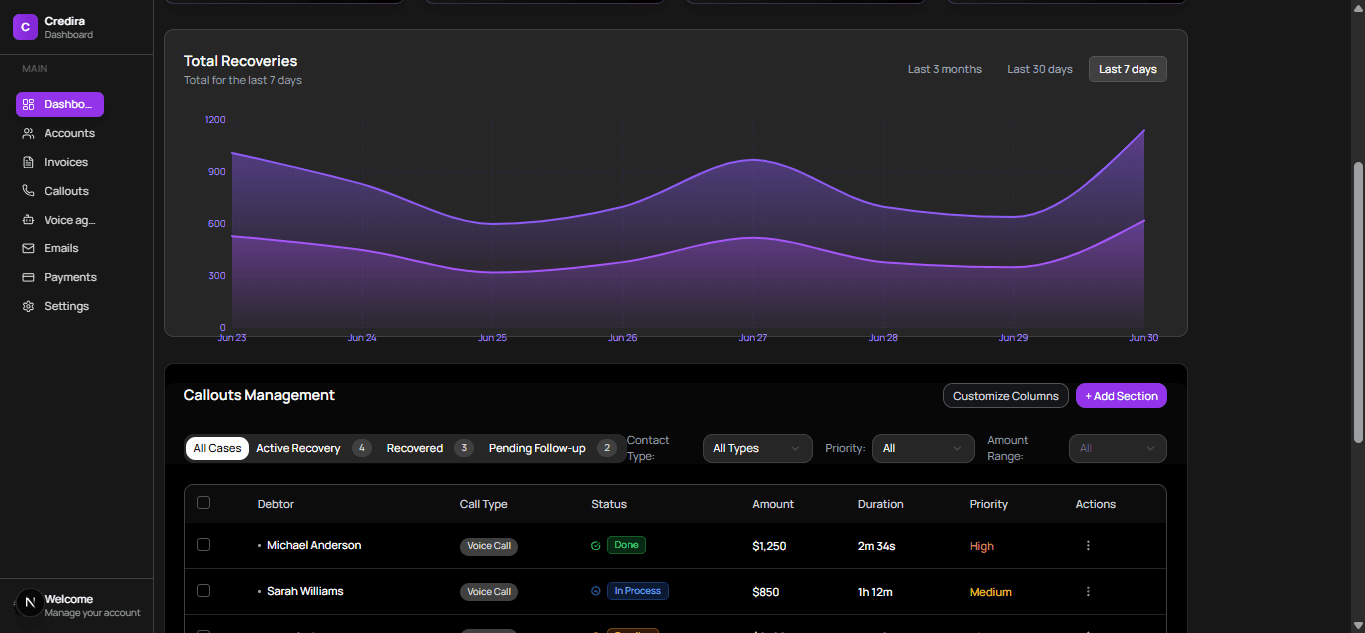Open the Contact Type dropdown

(x=757, y=448)
